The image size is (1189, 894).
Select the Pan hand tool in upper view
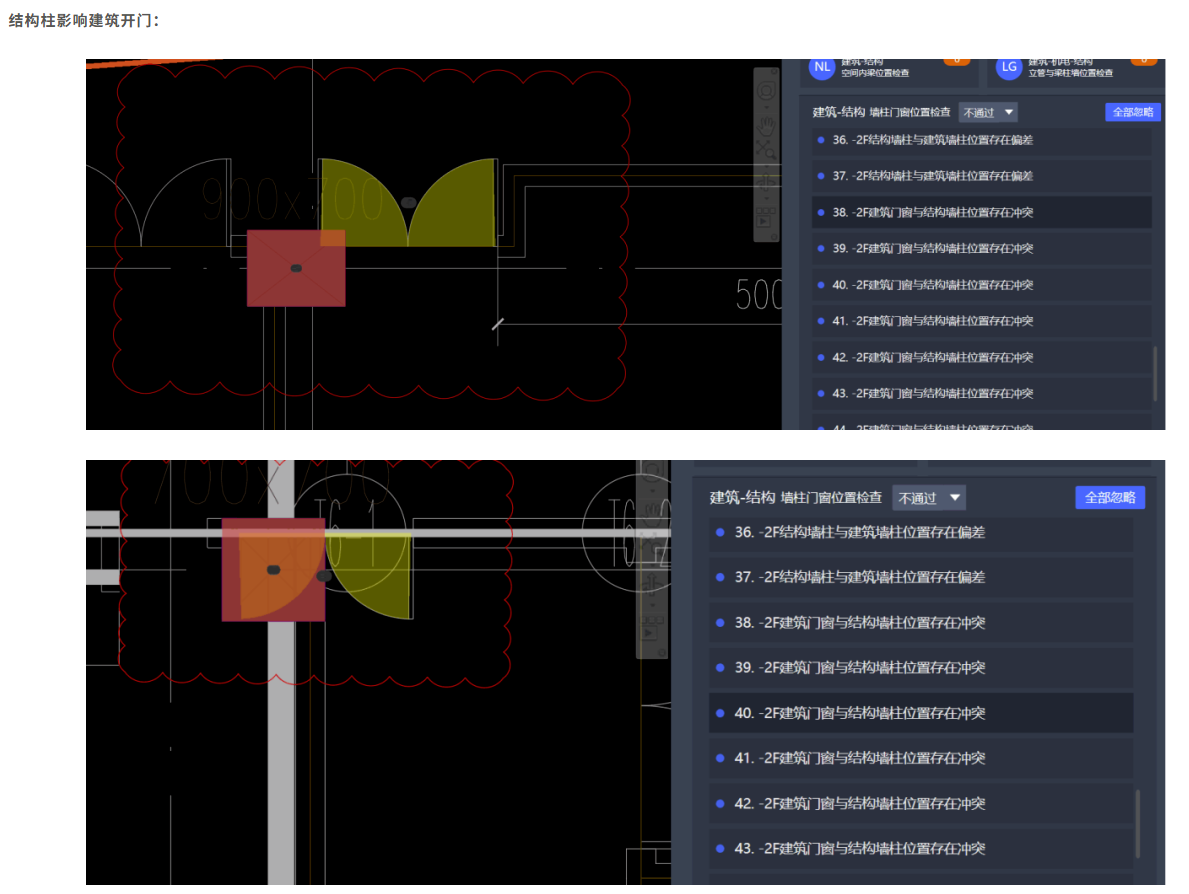[767, 125]
